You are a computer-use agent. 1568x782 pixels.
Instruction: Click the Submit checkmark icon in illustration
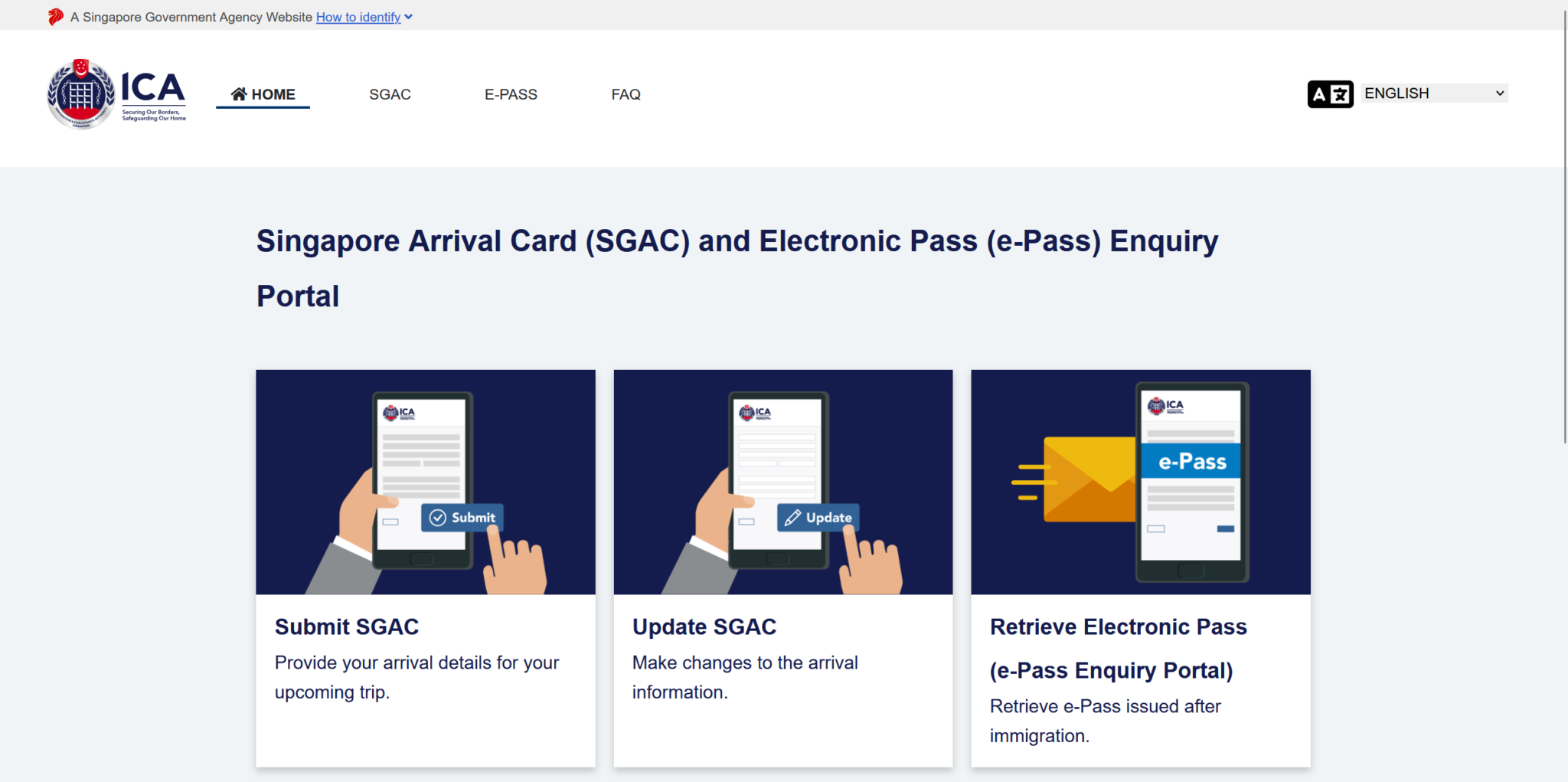tap(438, 518)
